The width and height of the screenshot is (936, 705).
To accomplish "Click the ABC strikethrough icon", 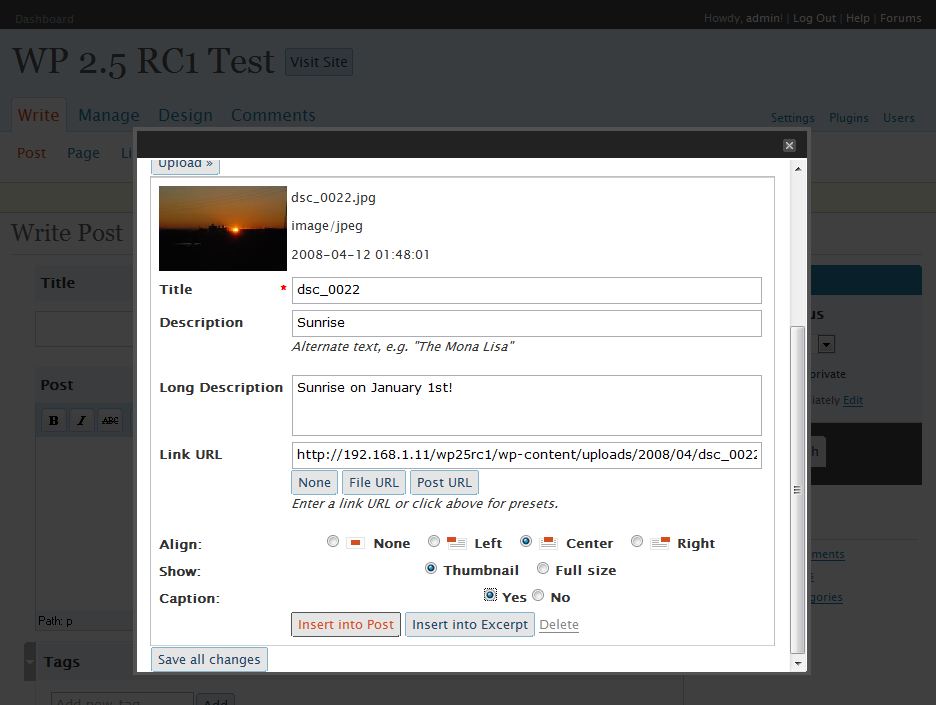I will tap(110, 420).
